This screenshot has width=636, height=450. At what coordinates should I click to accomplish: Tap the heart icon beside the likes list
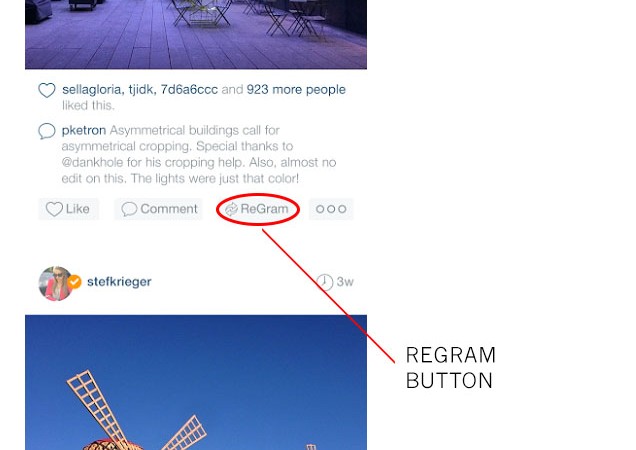[x=47, y=90]
